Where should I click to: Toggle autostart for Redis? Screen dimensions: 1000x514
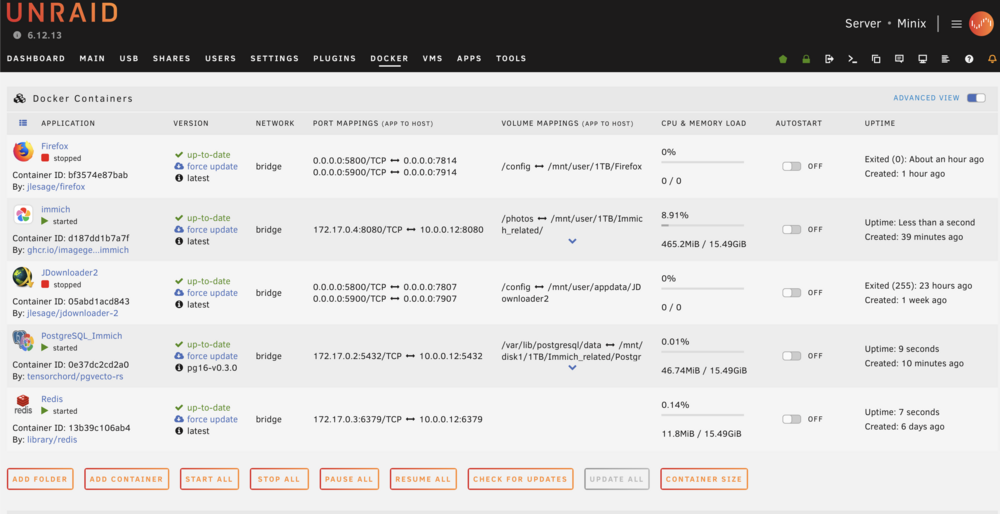point(791,419)
